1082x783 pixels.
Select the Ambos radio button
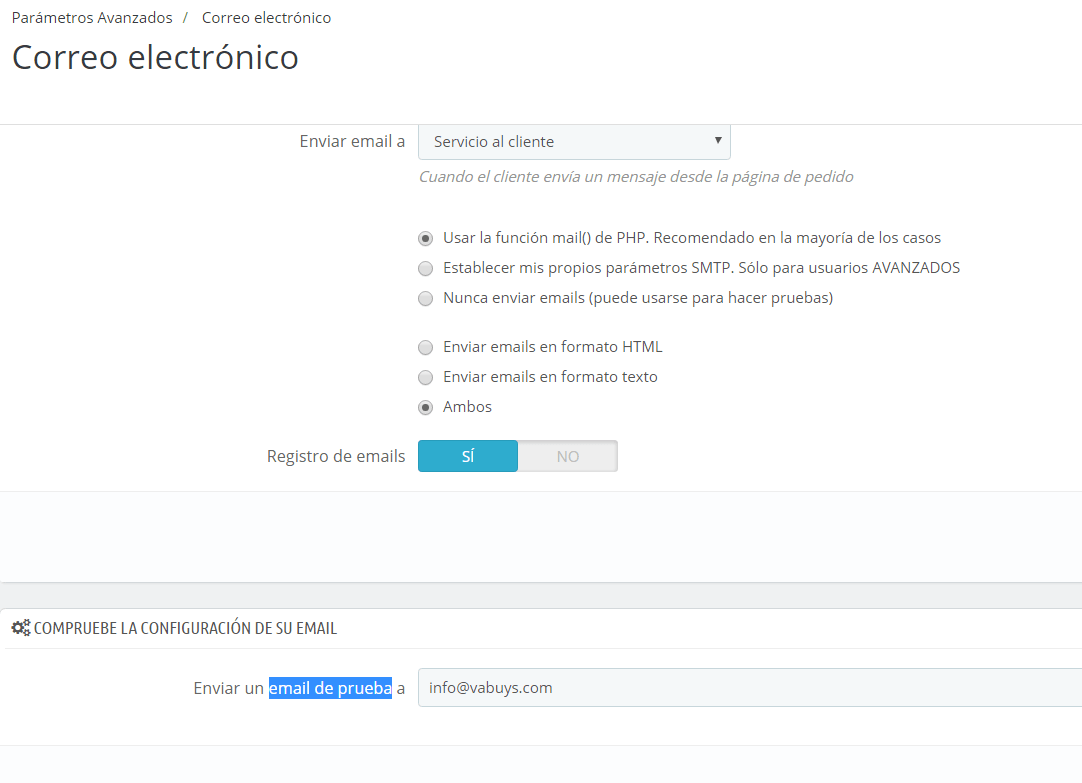coord(426,408)
